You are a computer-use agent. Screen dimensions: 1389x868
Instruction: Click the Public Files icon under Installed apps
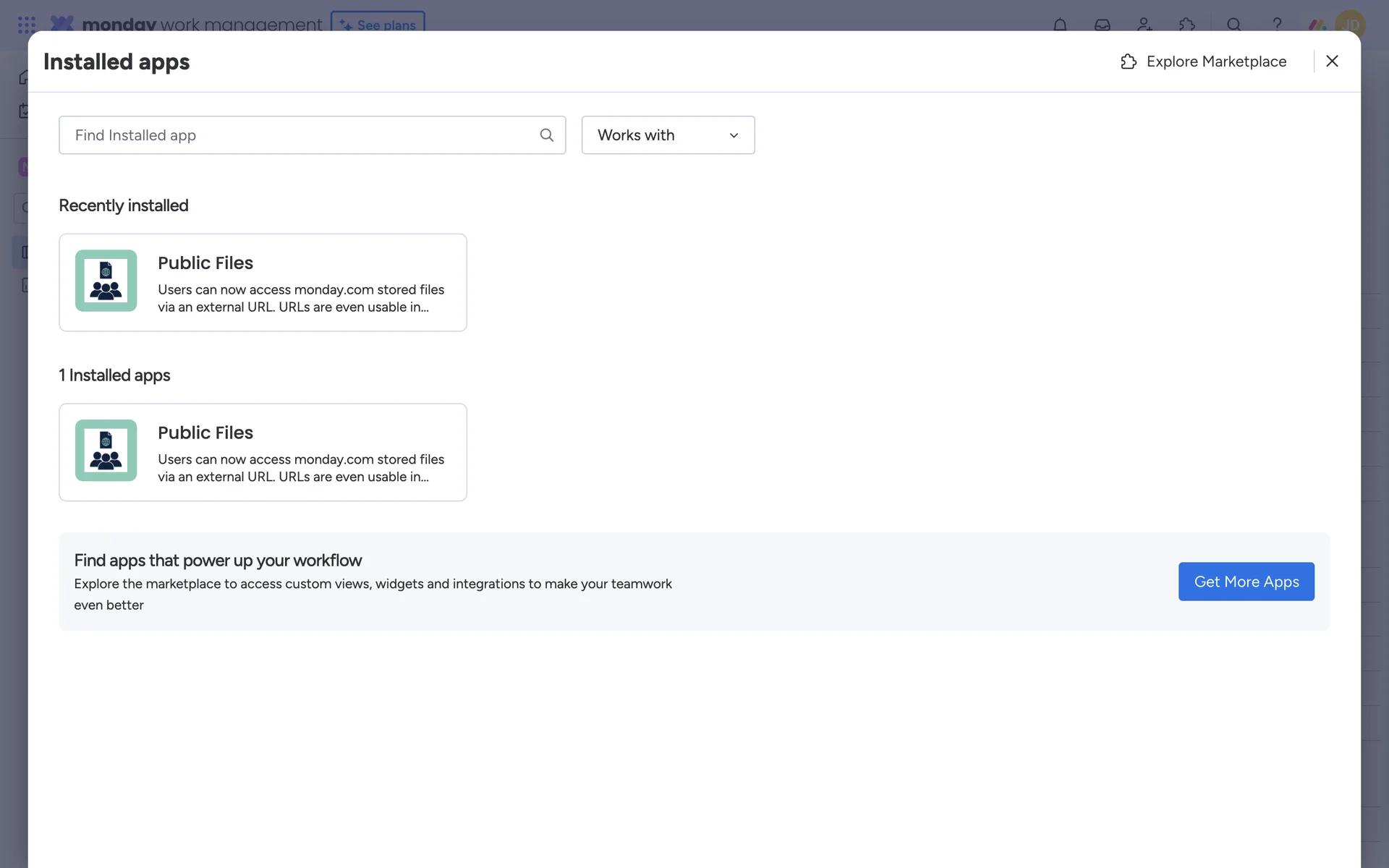[x=106, y=451]
